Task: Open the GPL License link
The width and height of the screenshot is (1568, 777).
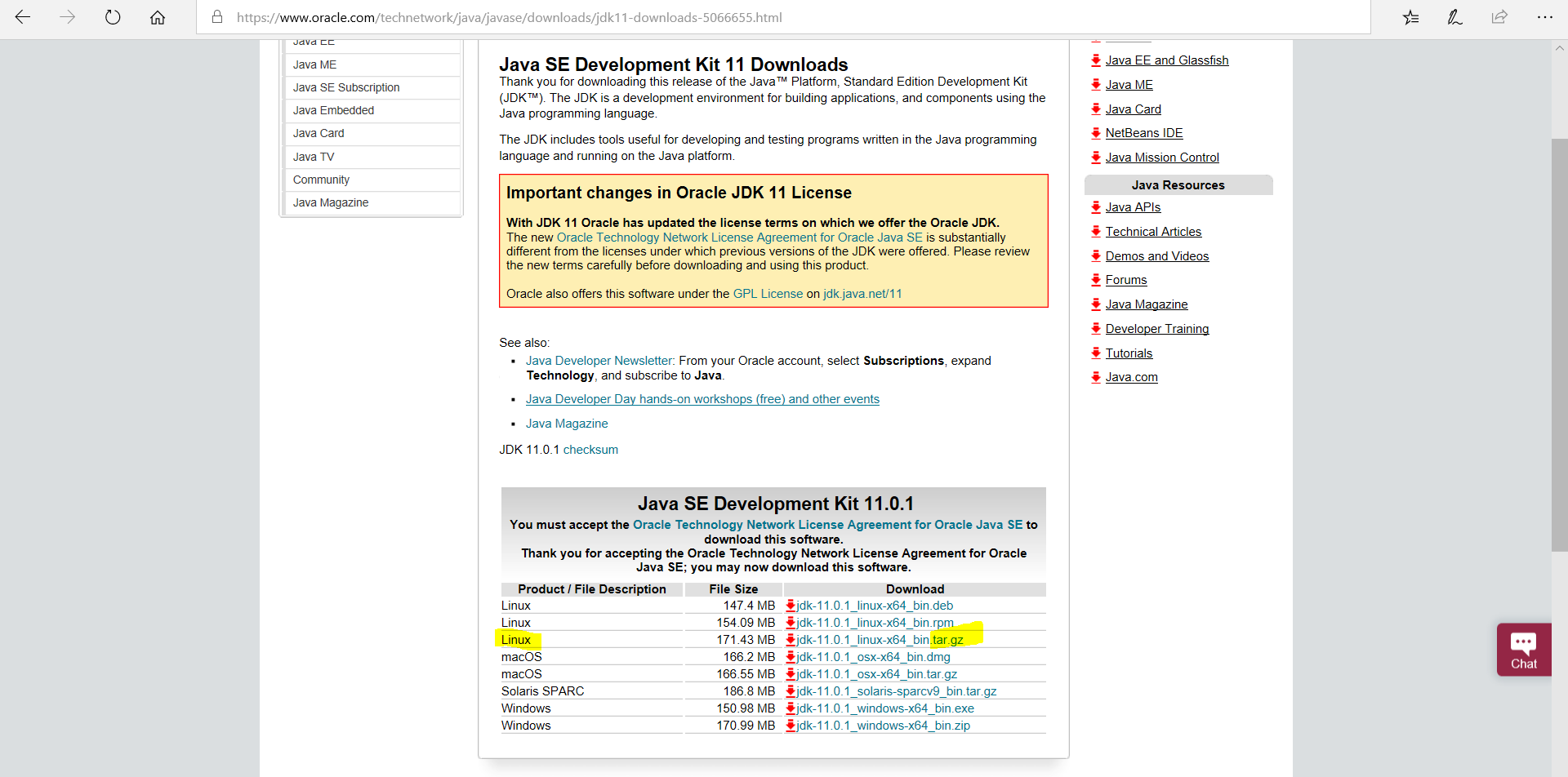Action: 768,294
